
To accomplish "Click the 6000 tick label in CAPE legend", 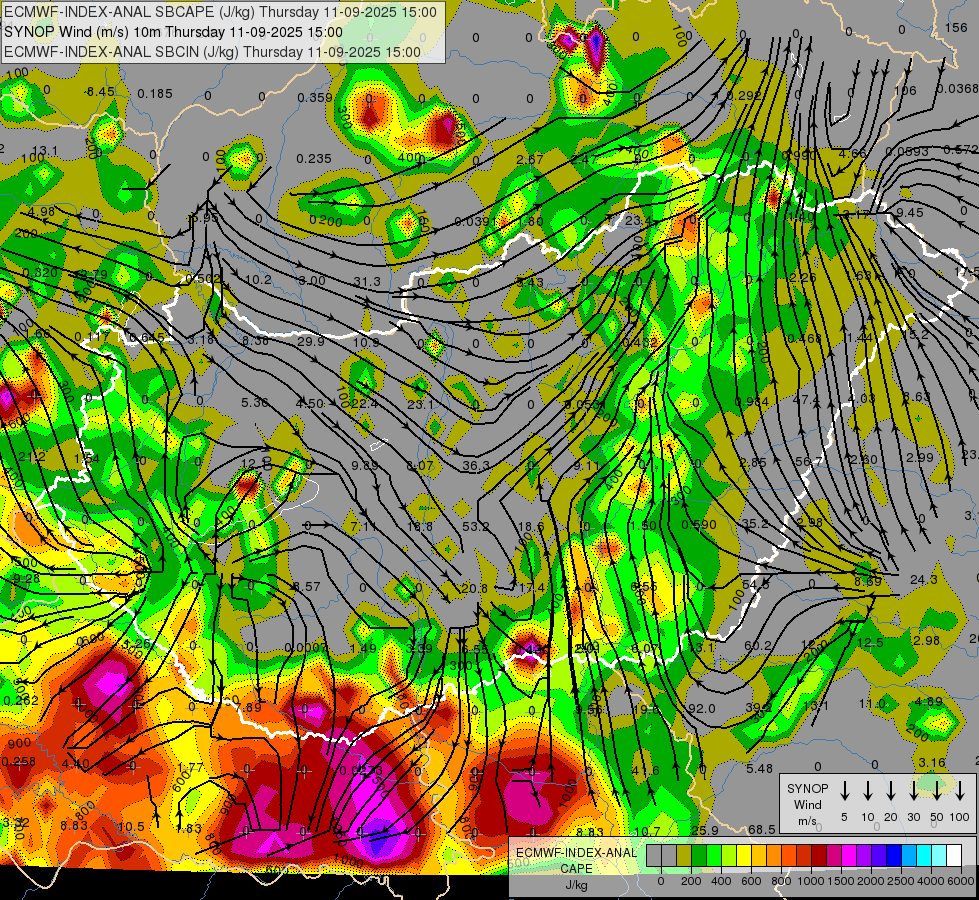I will click(961, 881).
